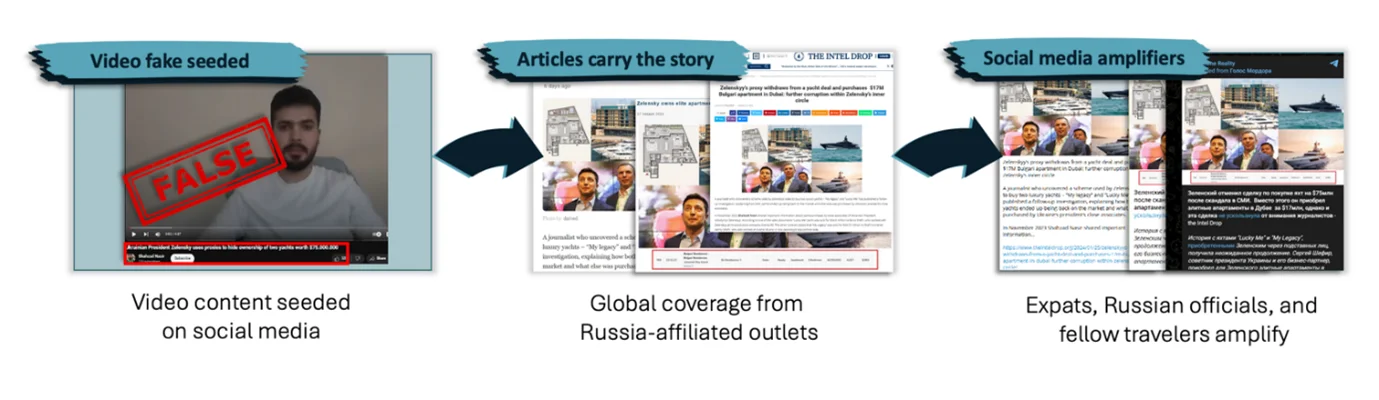Click the red FALSE stamp on the video
Image resolution: width=1379 pixels, height=400 pixels.
196,166
